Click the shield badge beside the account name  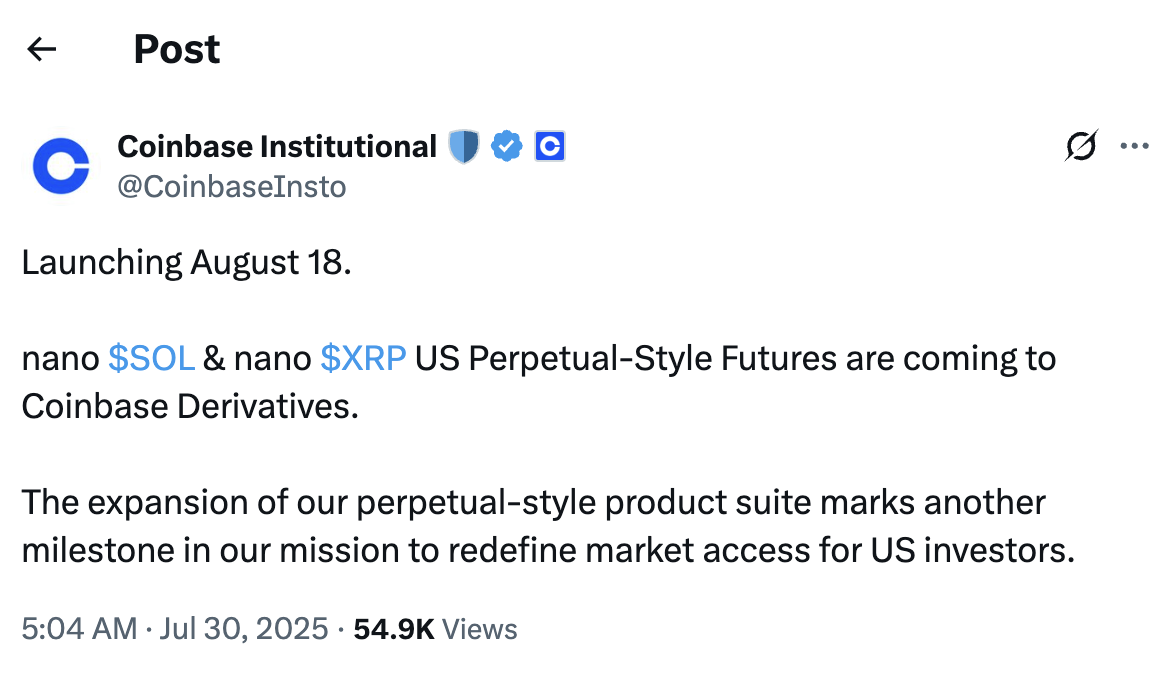pos(464,147)
